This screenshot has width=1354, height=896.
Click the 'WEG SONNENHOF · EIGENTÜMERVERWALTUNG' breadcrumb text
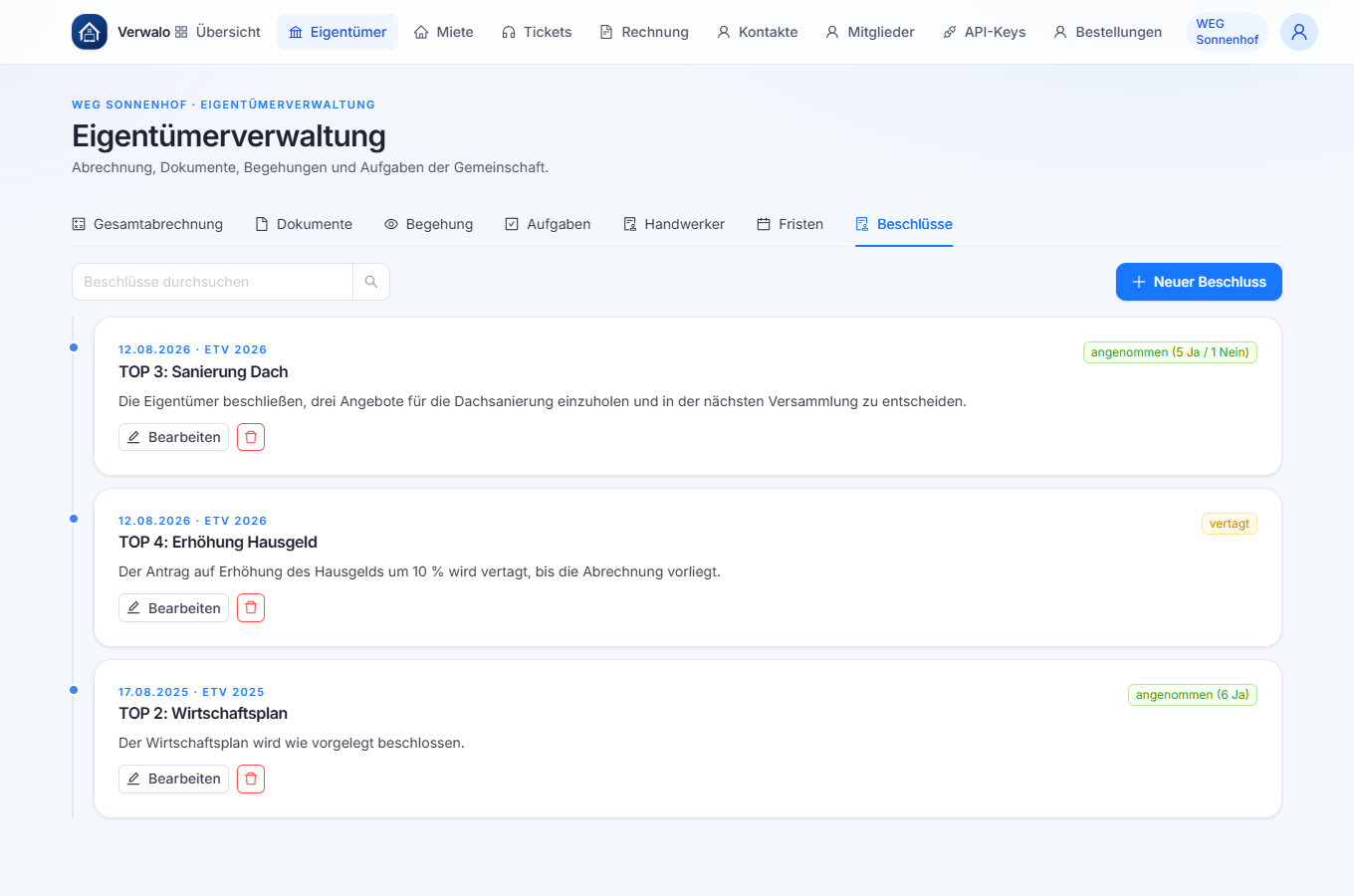[x=223, y=105]
